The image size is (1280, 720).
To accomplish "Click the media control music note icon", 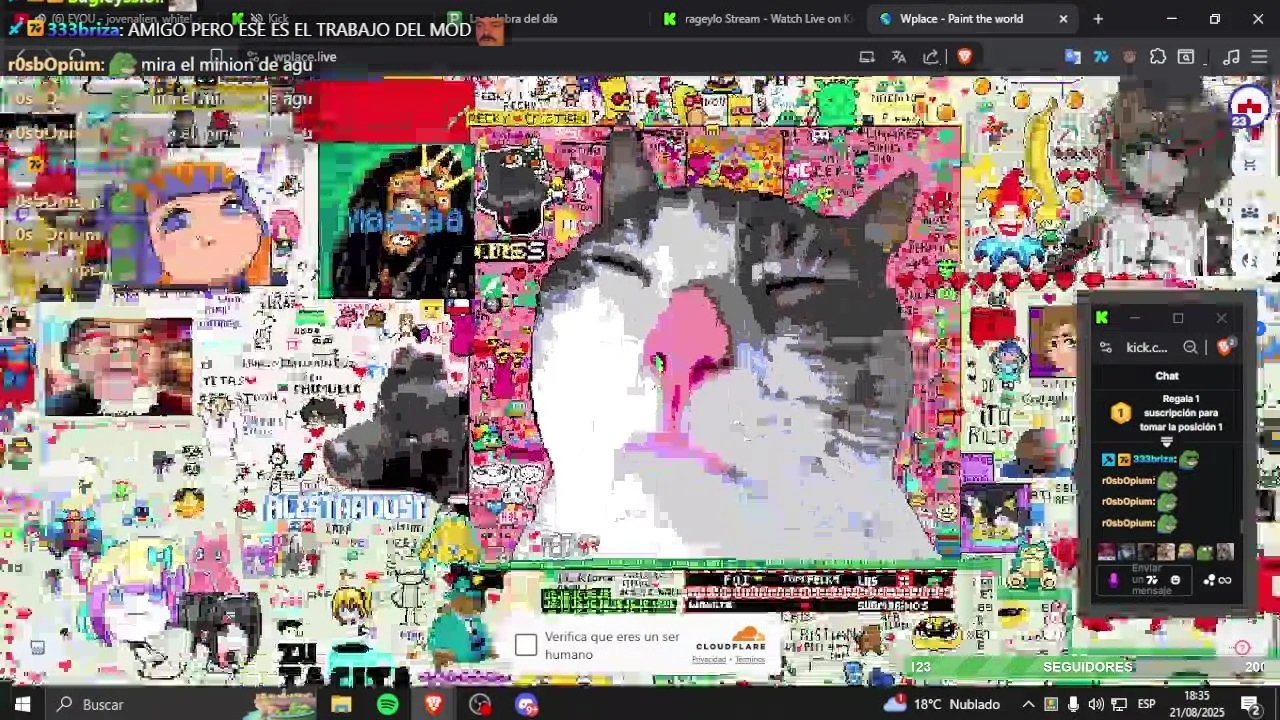I will [1232, 57].
